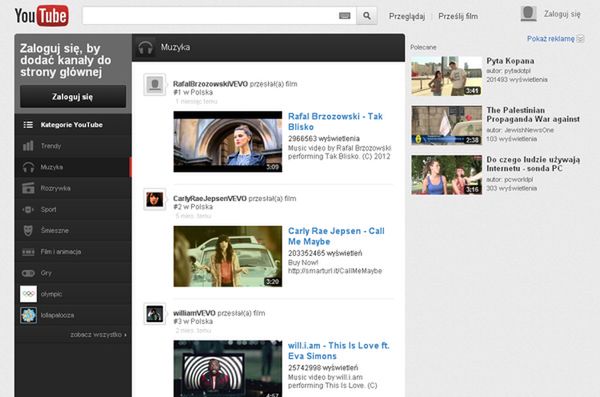Open Carly Rae Jepsen - Call Me Maybe link

click(336, 236)
